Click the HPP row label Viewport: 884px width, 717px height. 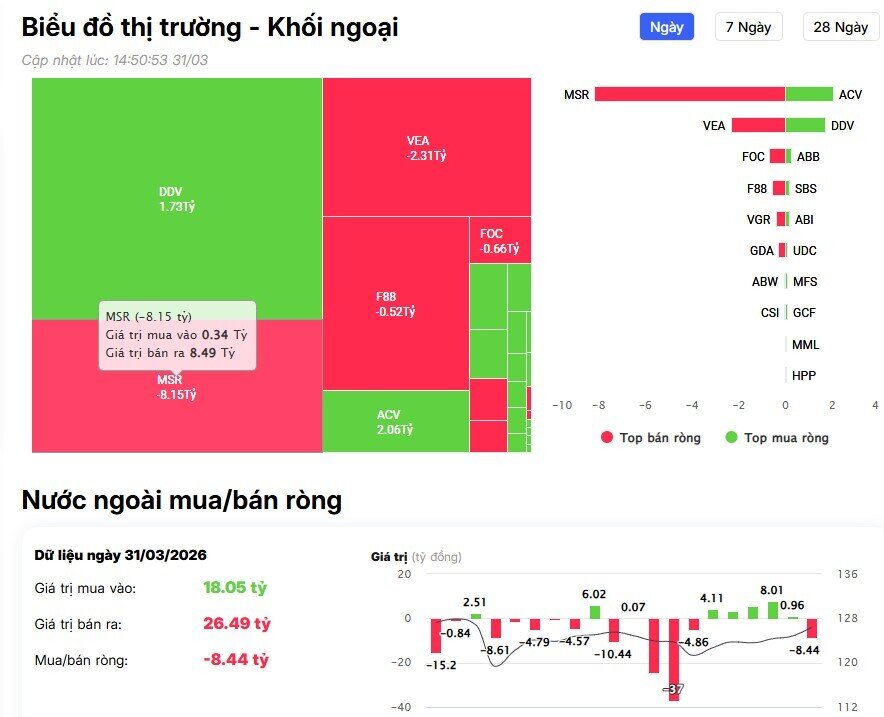click(x=805, y=375)
